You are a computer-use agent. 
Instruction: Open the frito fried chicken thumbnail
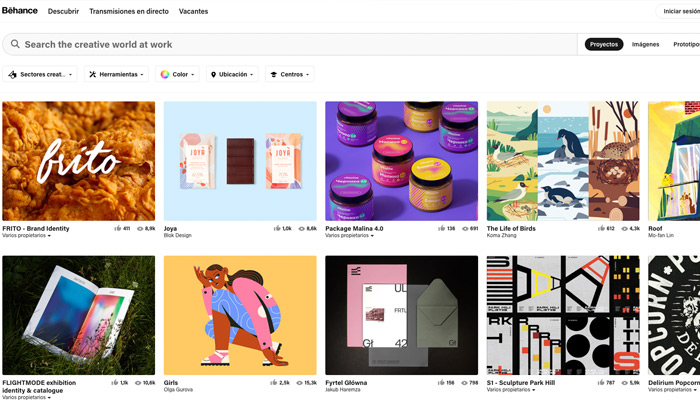pos(79,161)
